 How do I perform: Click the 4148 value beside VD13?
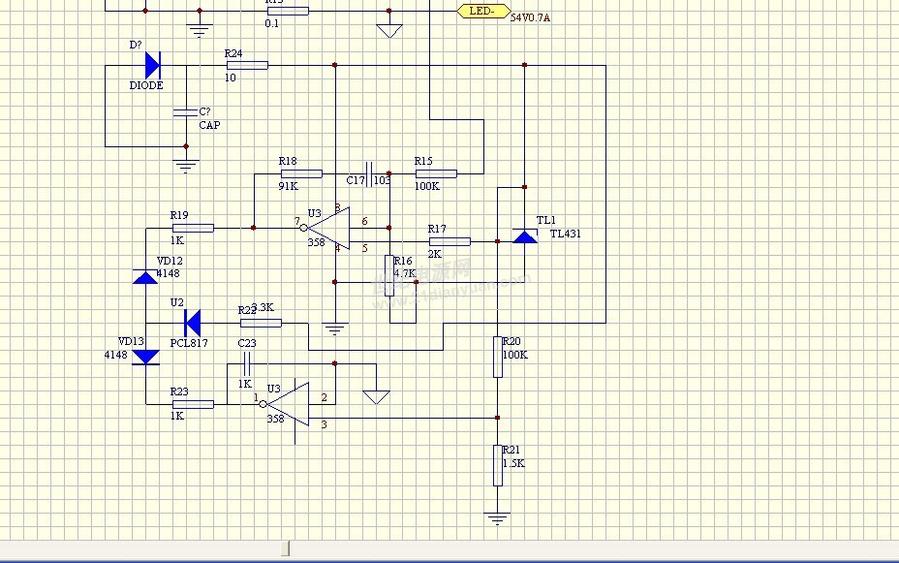click(x=116, y=355)
